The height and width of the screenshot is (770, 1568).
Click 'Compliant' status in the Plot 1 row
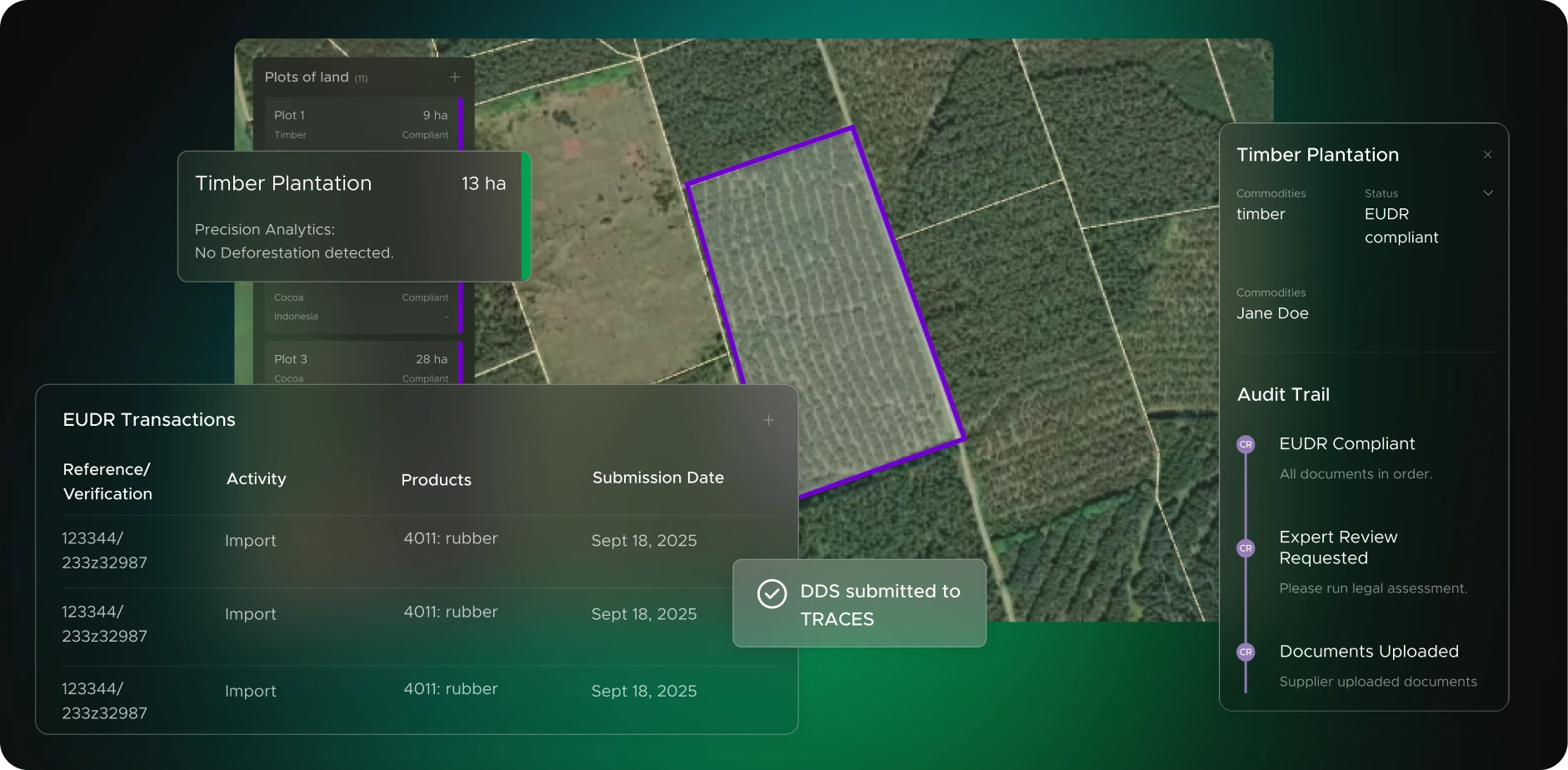(425, 134)
